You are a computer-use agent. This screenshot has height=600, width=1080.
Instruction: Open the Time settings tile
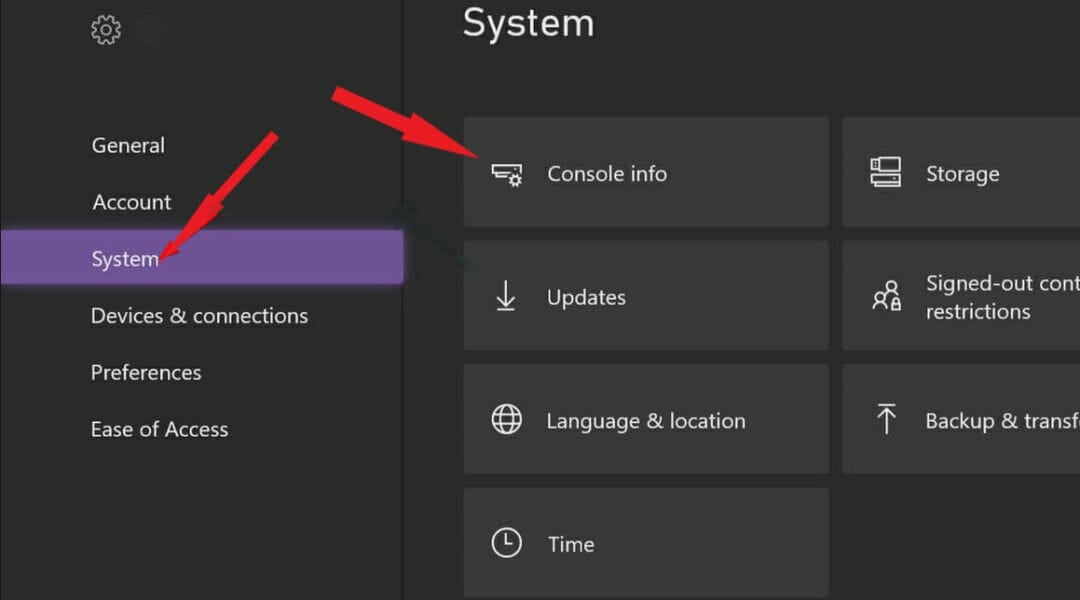pos(646,543)
